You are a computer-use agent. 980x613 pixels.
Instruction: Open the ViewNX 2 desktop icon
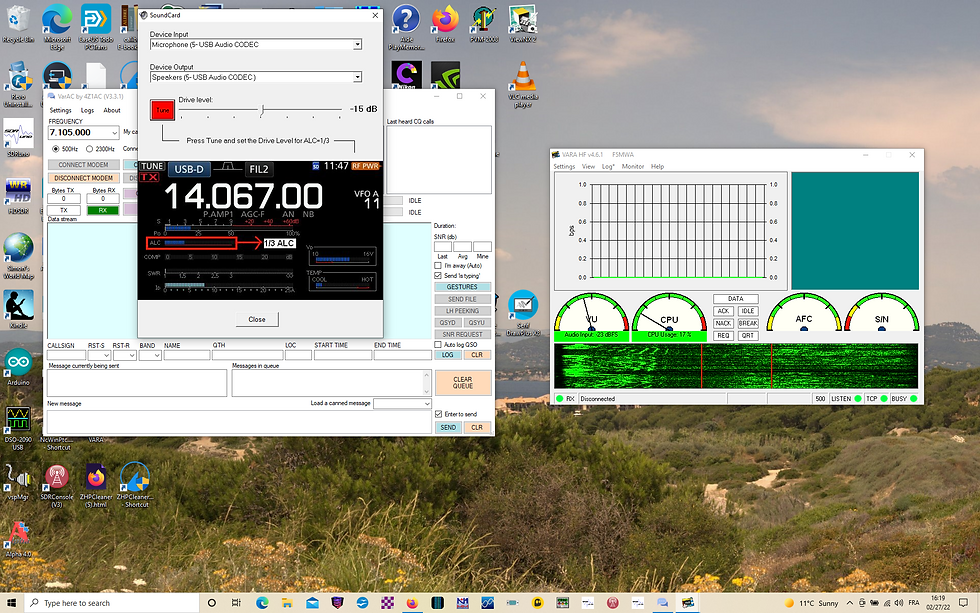click(522, 23)
